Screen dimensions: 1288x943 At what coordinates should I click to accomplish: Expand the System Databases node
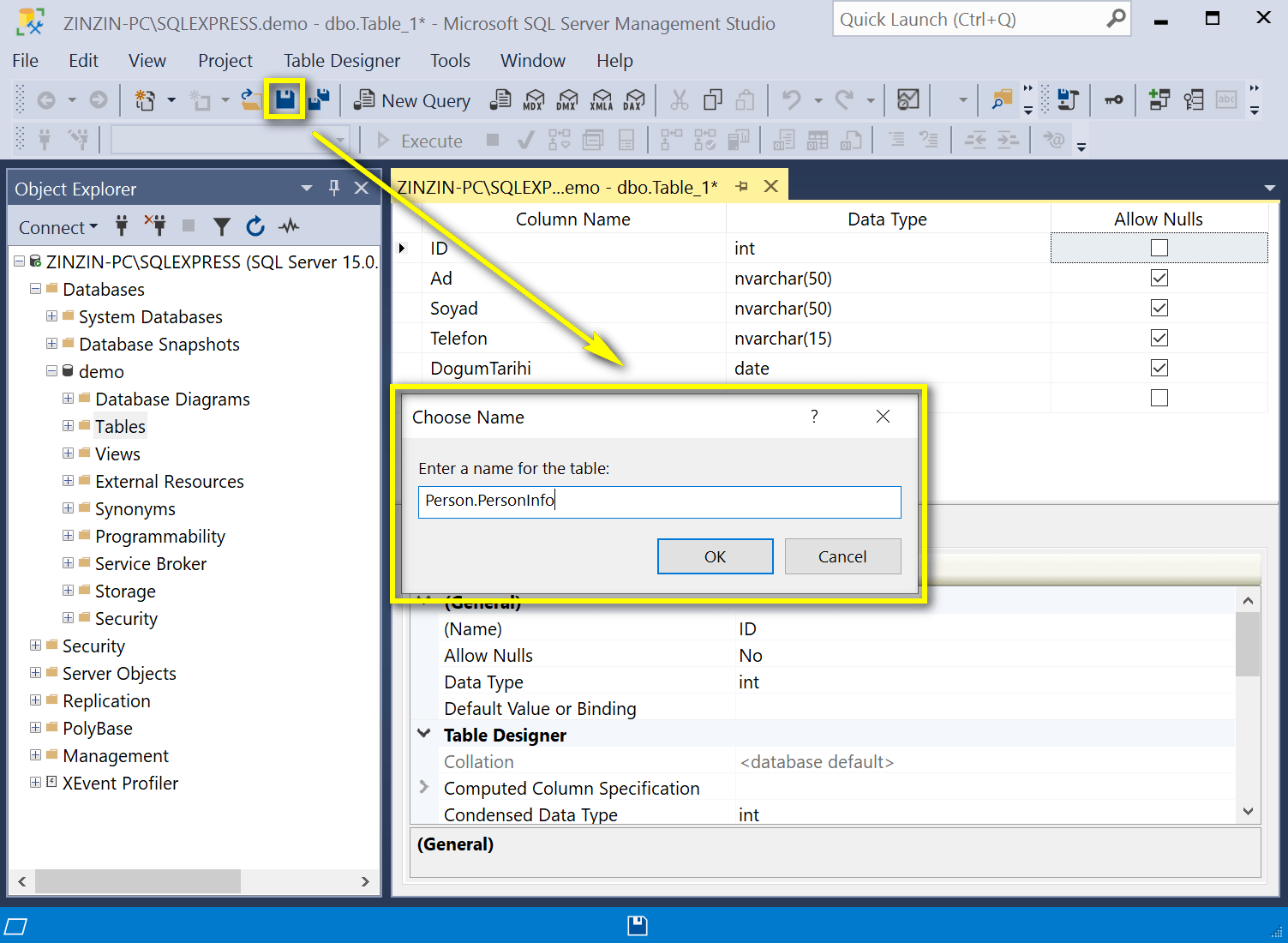point(51,316)
